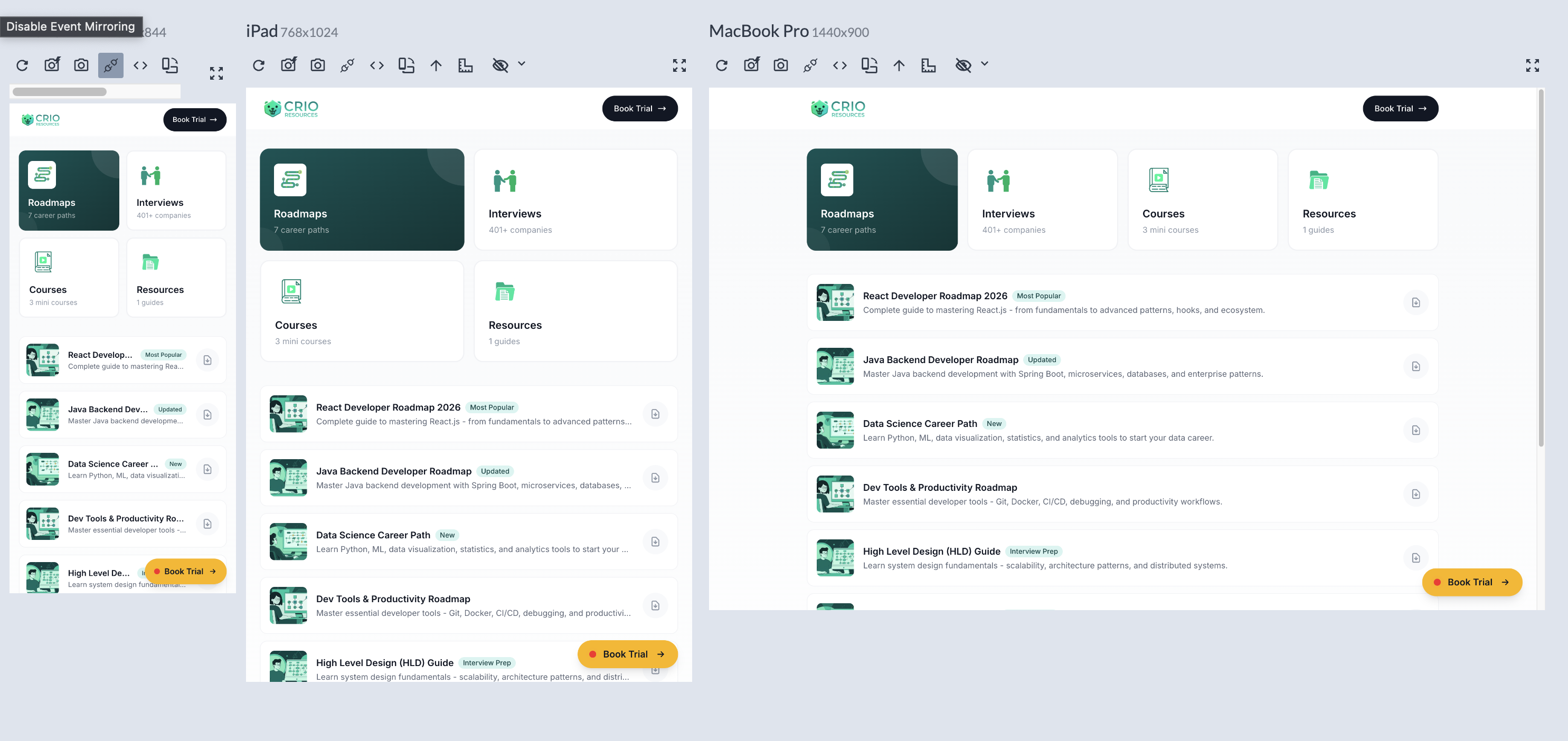The width and height of the screenshot is (1568, 741).
Task: Reload the iPad preview
Action: pos(258,65)
